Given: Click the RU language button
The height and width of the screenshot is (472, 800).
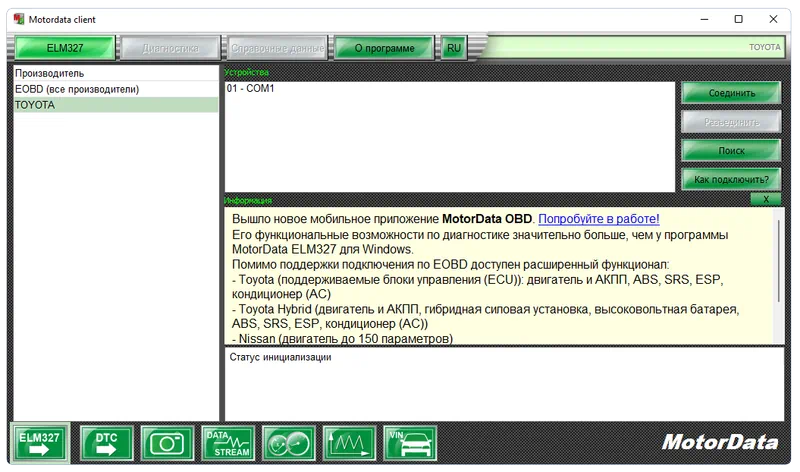Looking at the screenshot, I should [454, 48].
